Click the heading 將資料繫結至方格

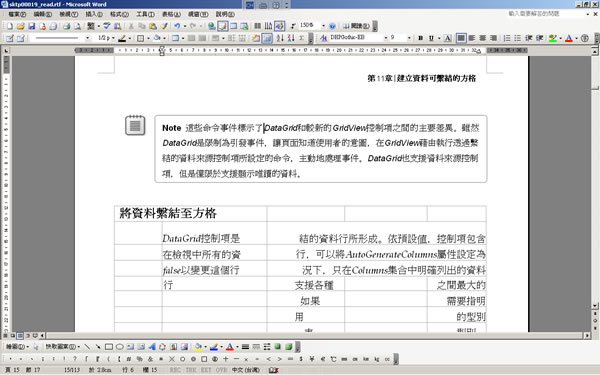point(168,213)
